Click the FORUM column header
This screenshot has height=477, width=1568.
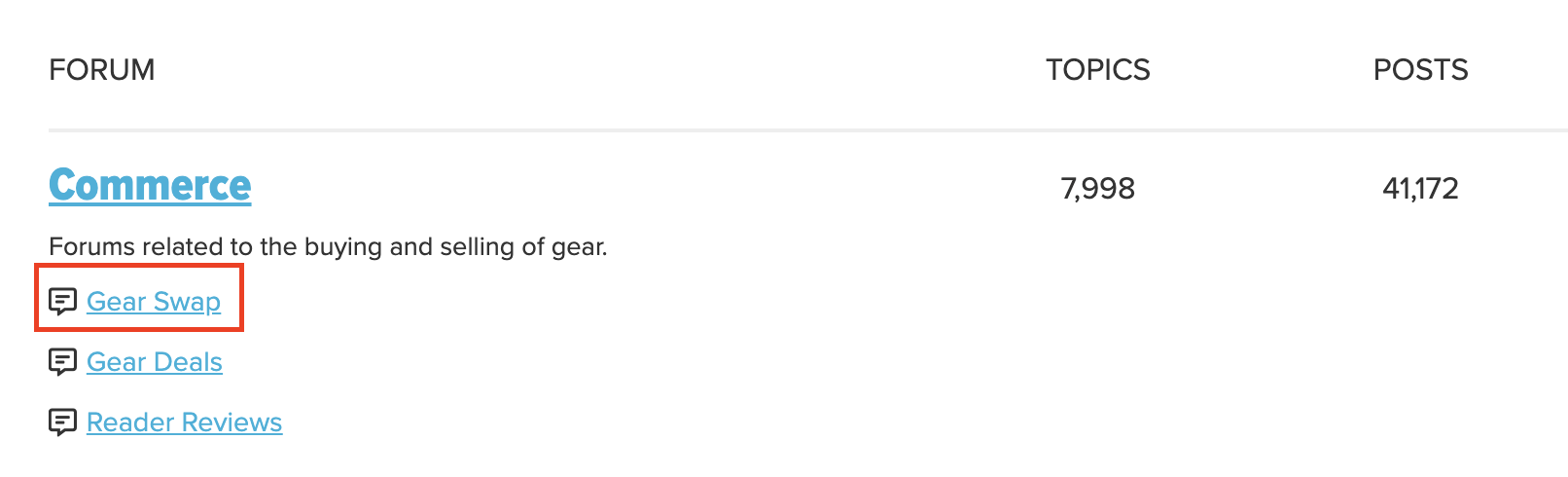(102, 70)
